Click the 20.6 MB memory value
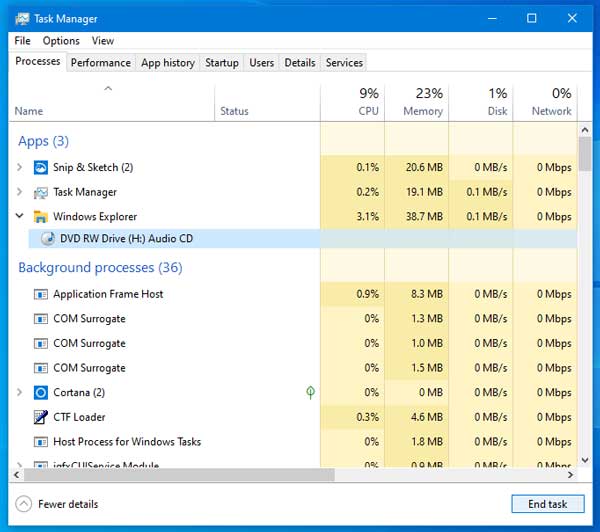This screenshot has height=532, width=600. tap(424, 167)
